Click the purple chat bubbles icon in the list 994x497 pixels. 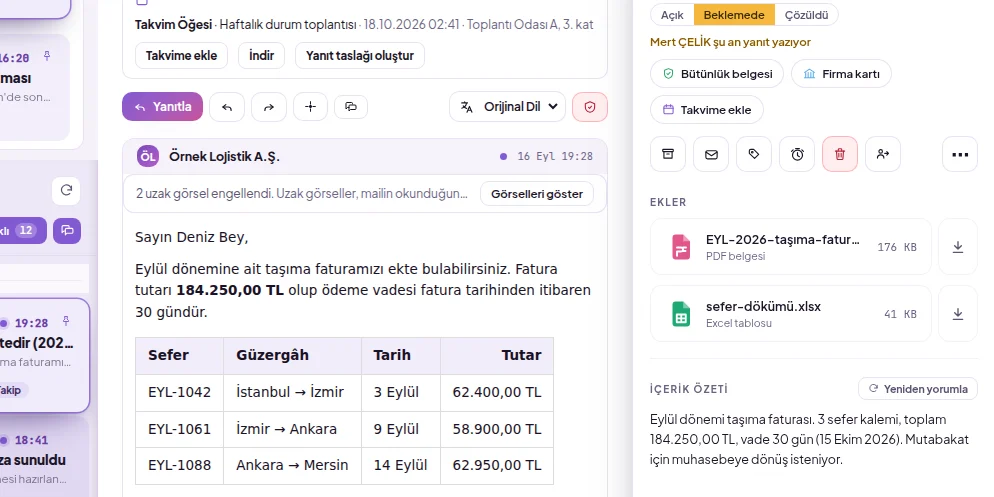(67, 230)
